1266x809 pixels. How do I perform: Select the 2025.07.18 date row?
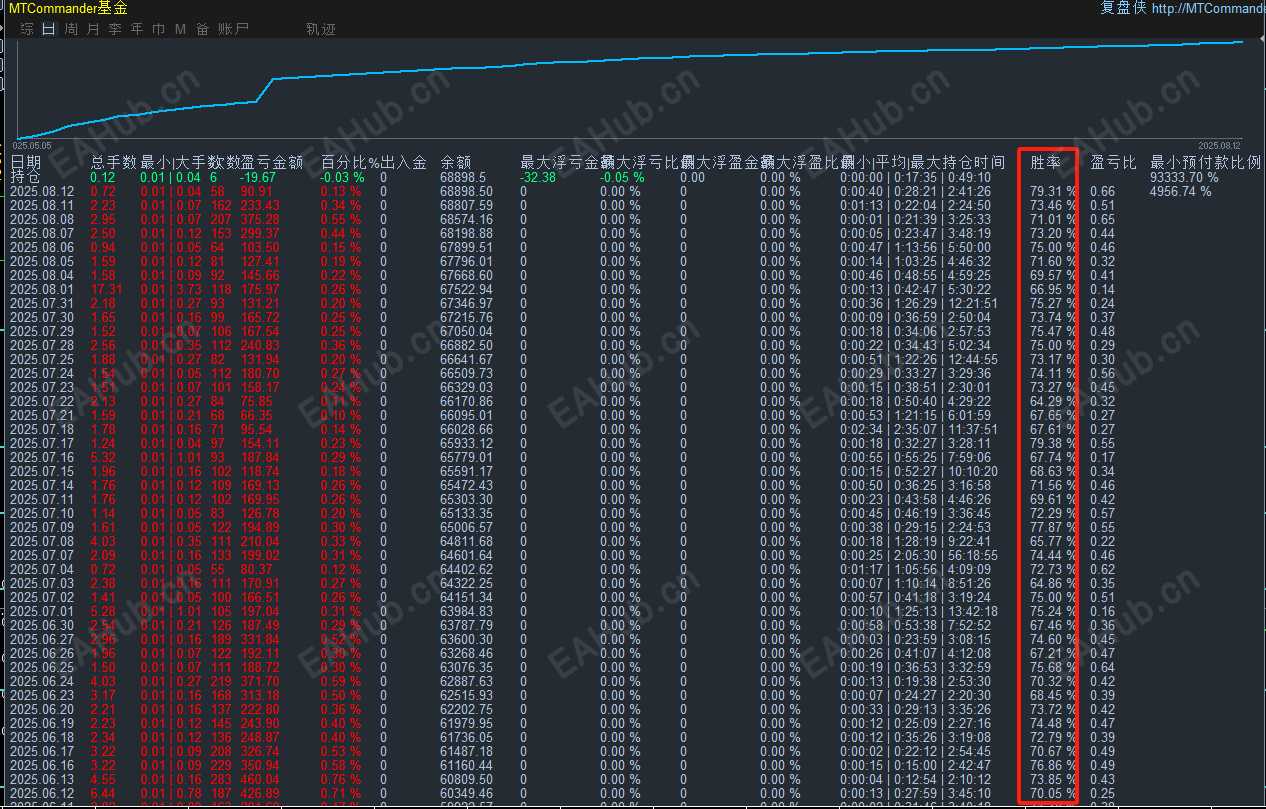coord(42,429)
